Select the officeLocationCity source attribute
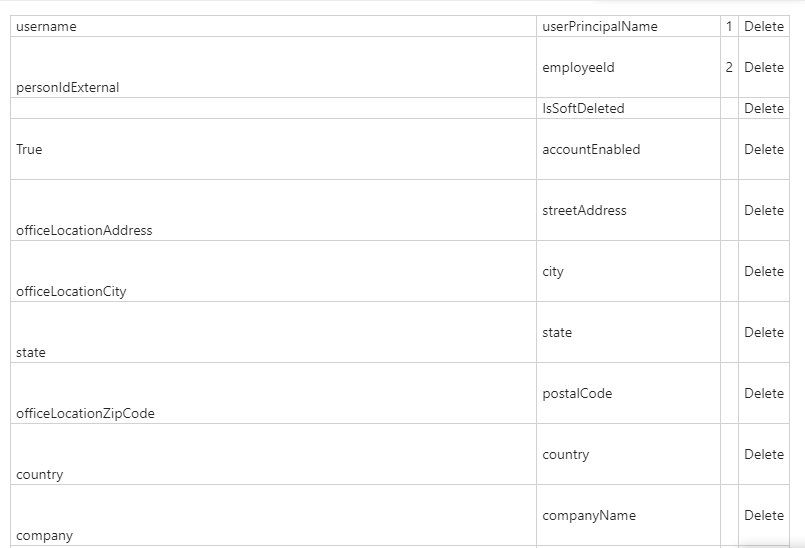This screenshot has height=548, width=805. coord(71,291)
